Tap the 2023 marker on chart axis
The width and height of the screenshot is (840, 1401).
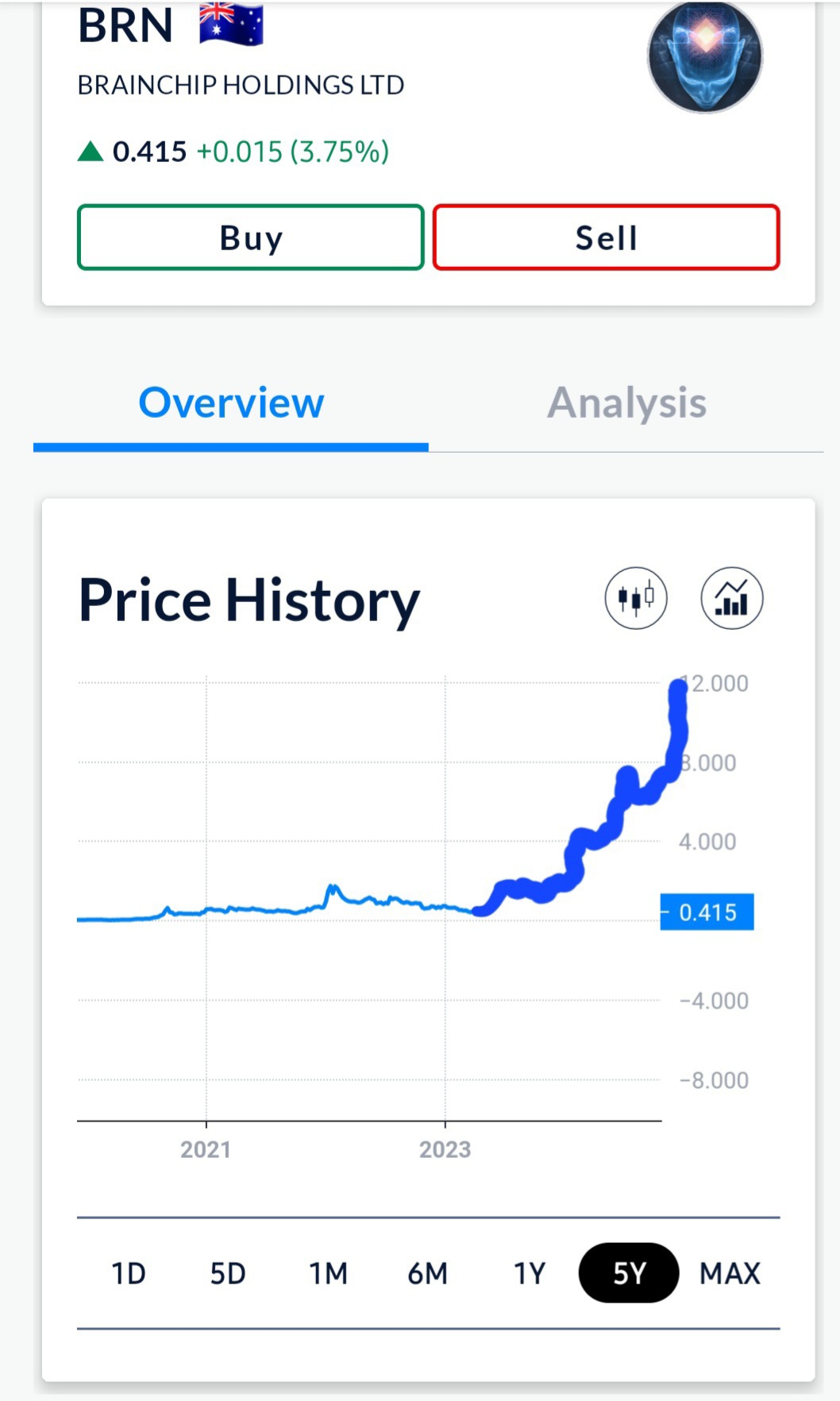coord(445,1149)
